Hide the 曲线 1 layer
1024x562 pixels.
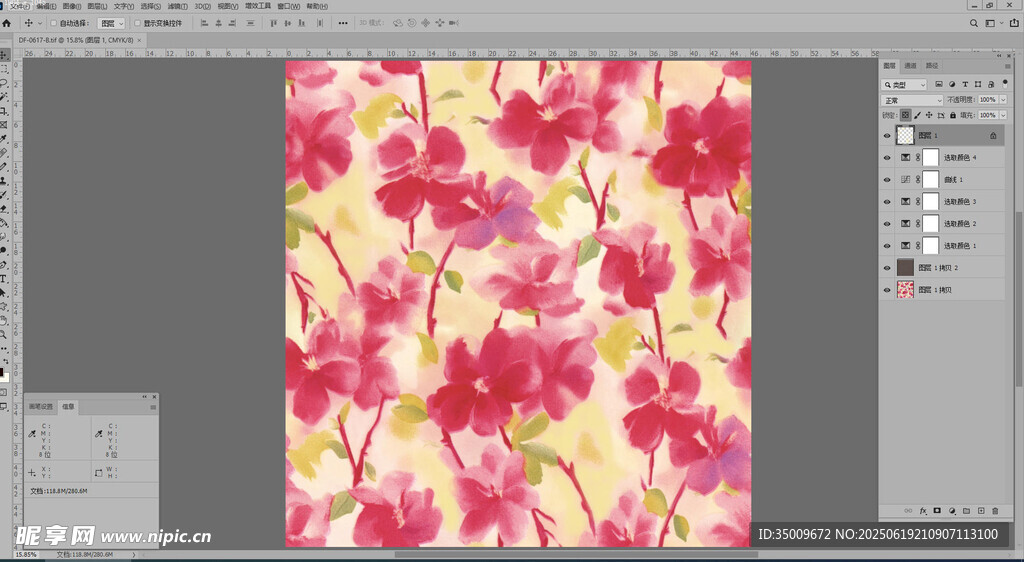point(887,180)
